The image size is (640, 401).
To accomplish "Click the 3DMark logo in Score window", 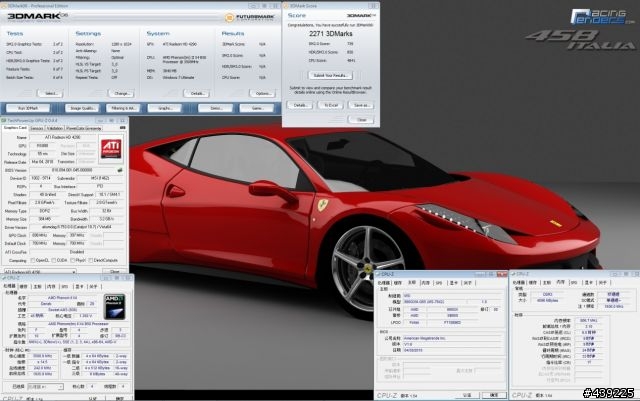I will coord(361,16).
